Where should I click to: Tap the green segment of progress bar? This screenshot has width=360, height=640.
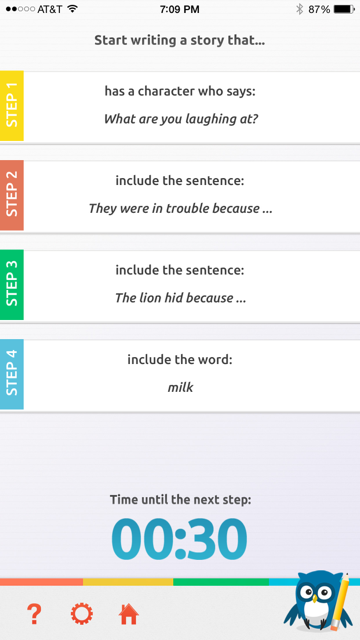221,582
